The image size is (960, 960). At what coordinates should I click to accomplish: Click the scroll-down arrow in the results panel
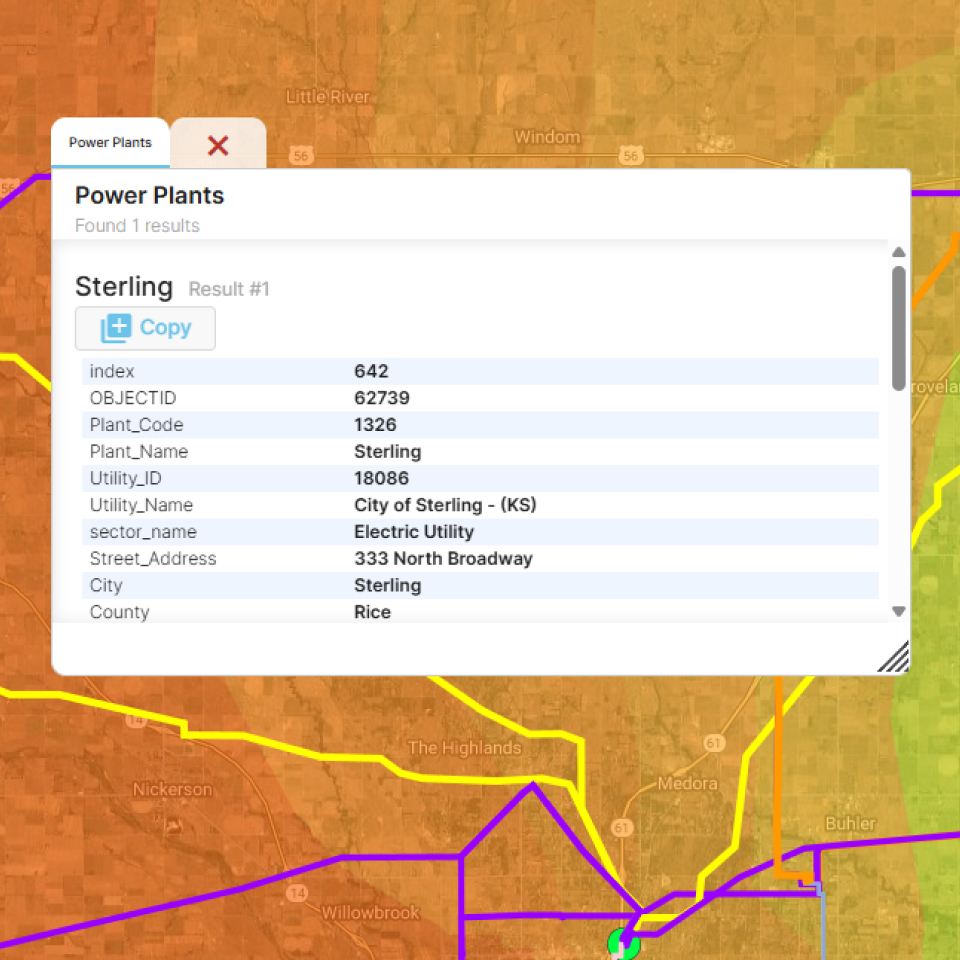pyautogui.click(x=898, y=611)
